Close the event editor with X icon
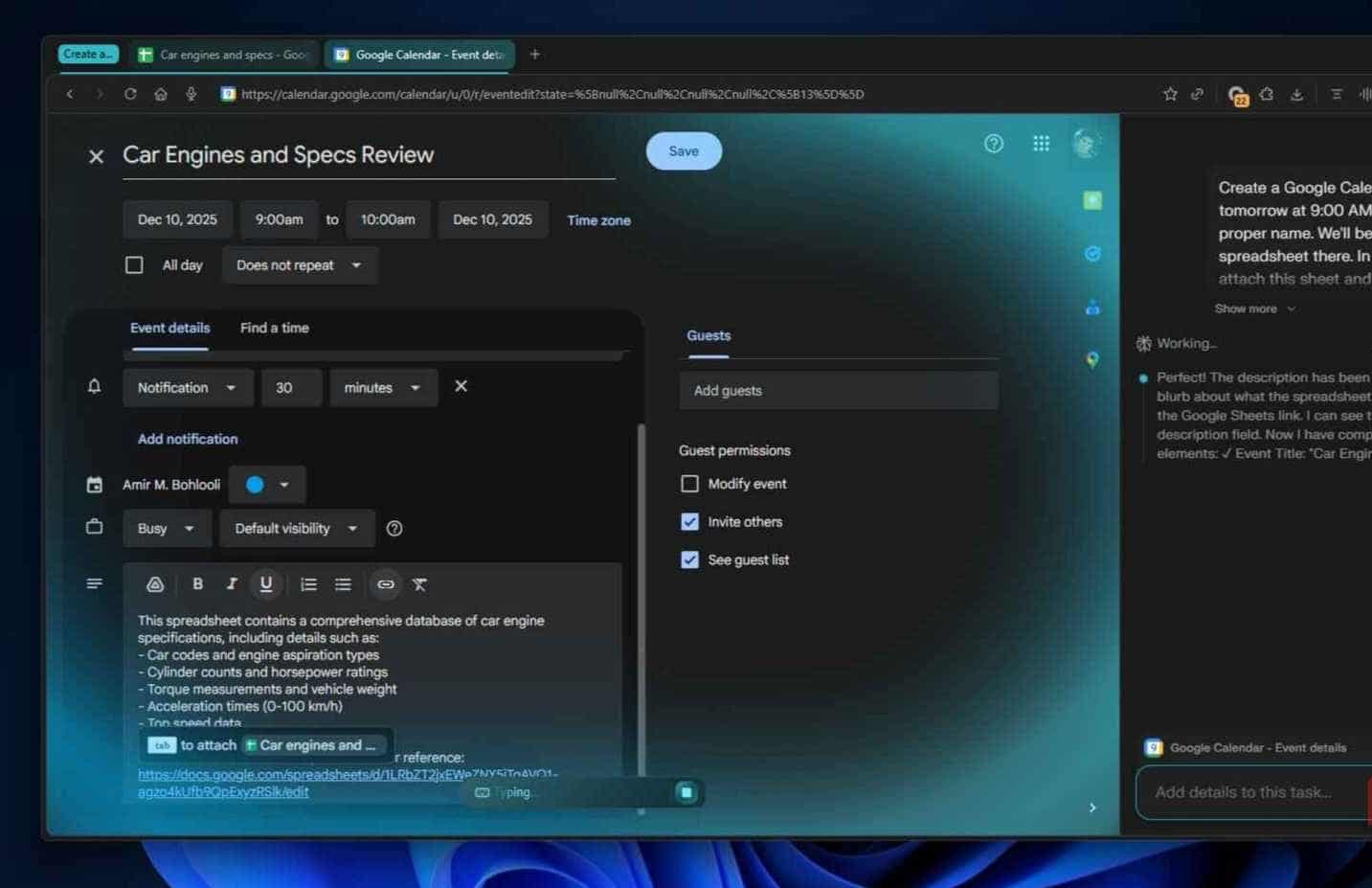This screenshot has height=888, width=1372. pos(96,156)
